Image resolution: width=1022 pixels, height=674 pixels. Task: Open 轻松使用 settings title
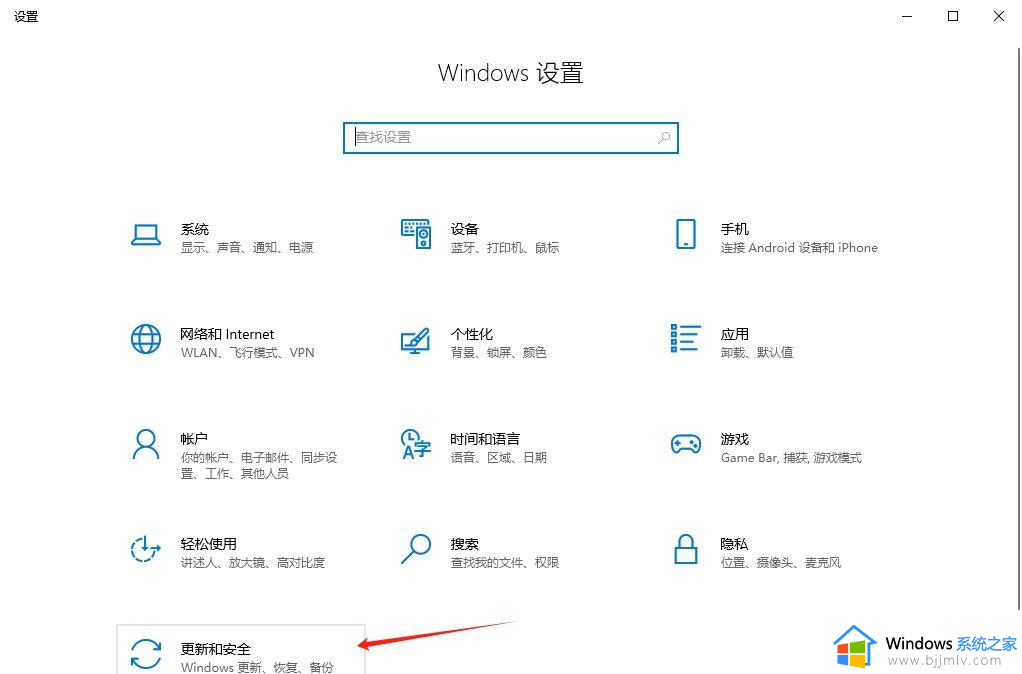tap(209, 544)
